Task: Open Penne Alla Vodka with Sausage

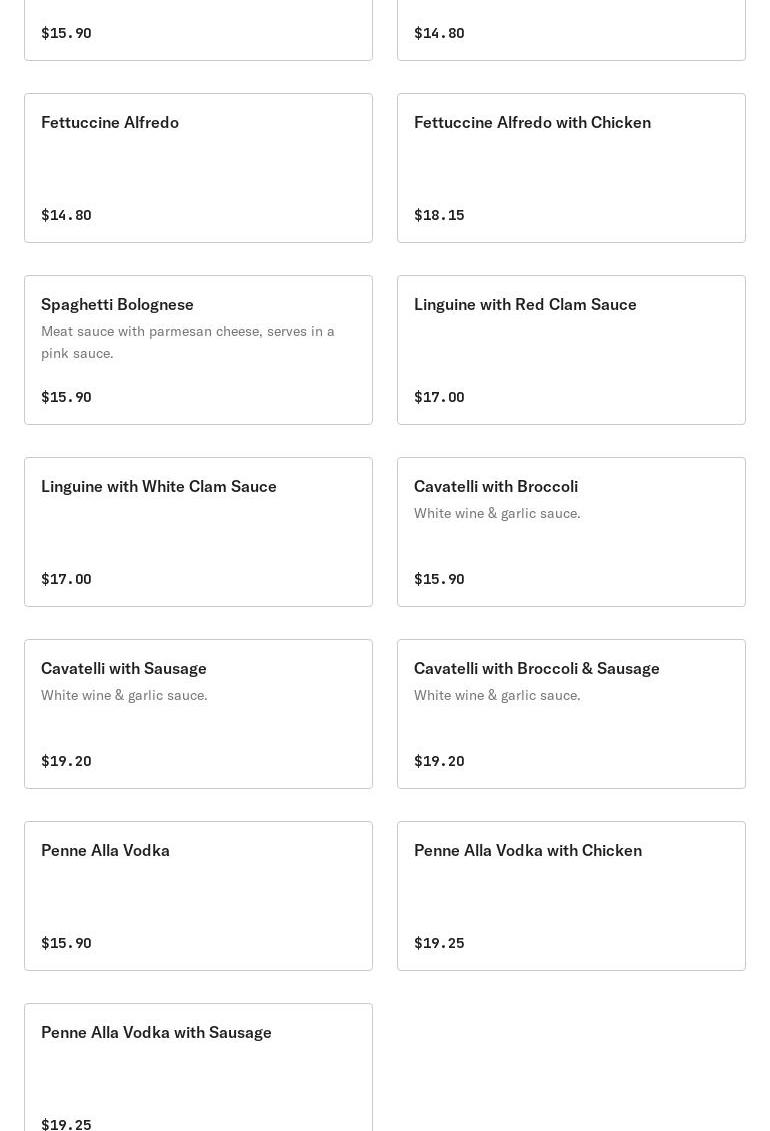Action: click(198, 1067)
